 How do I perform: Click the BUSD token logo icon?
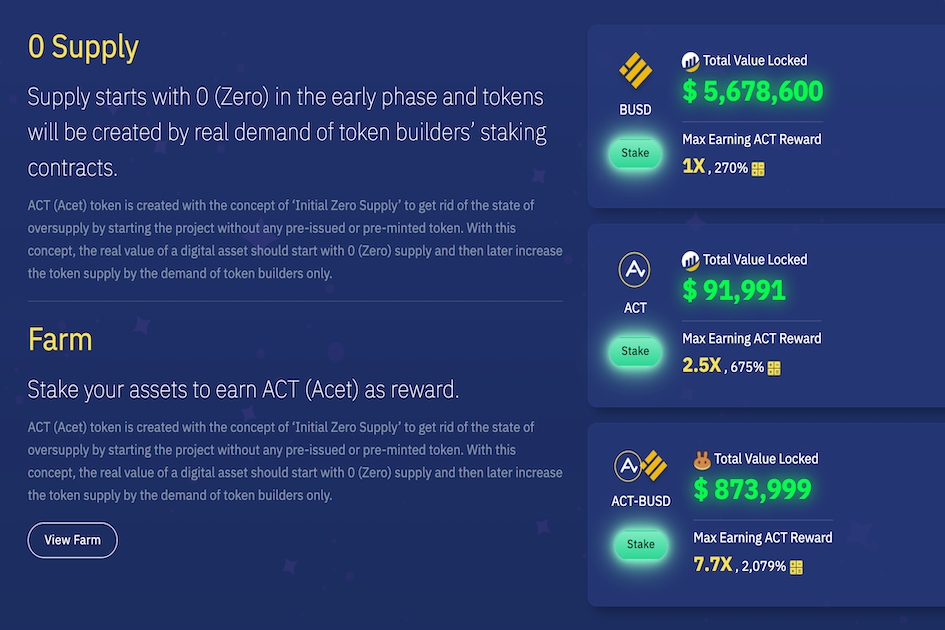(635, 71)
